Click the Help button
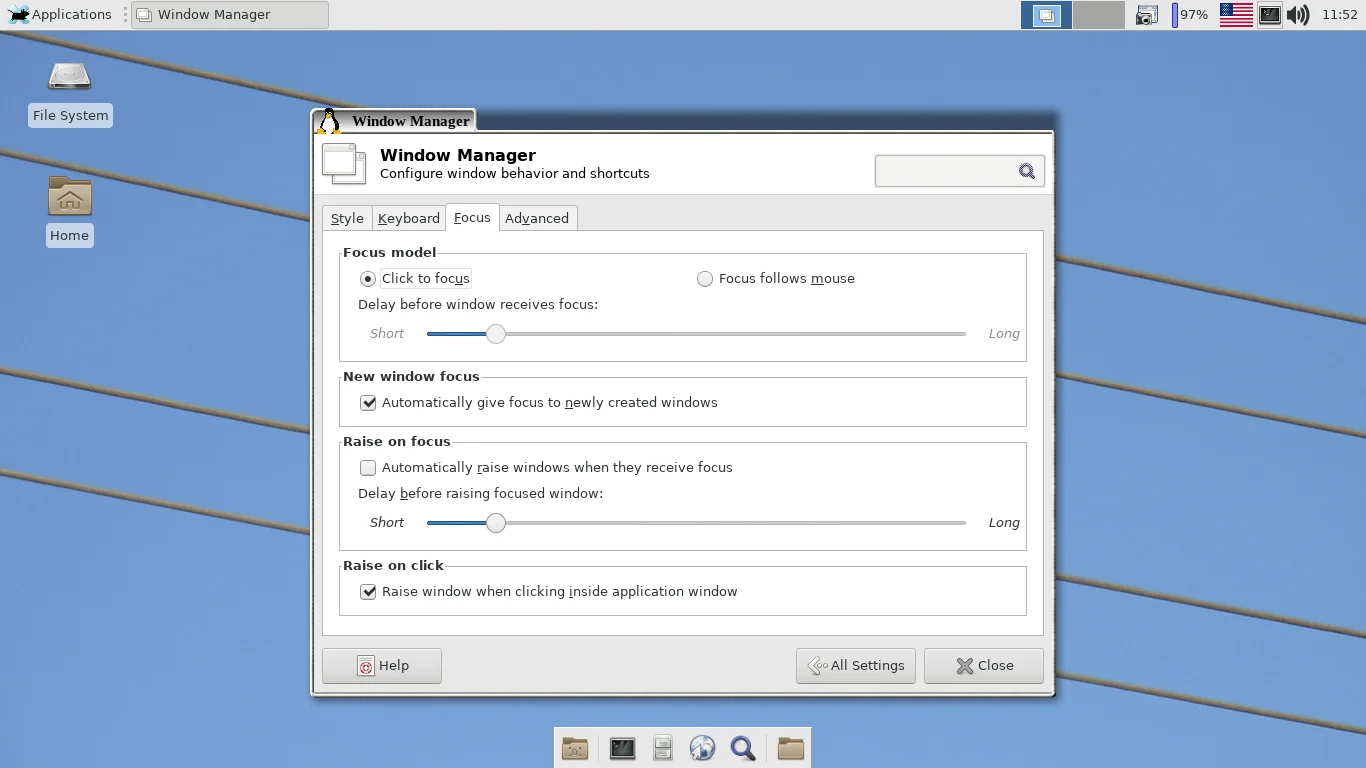1366x768 pixels. click(382, 666)
